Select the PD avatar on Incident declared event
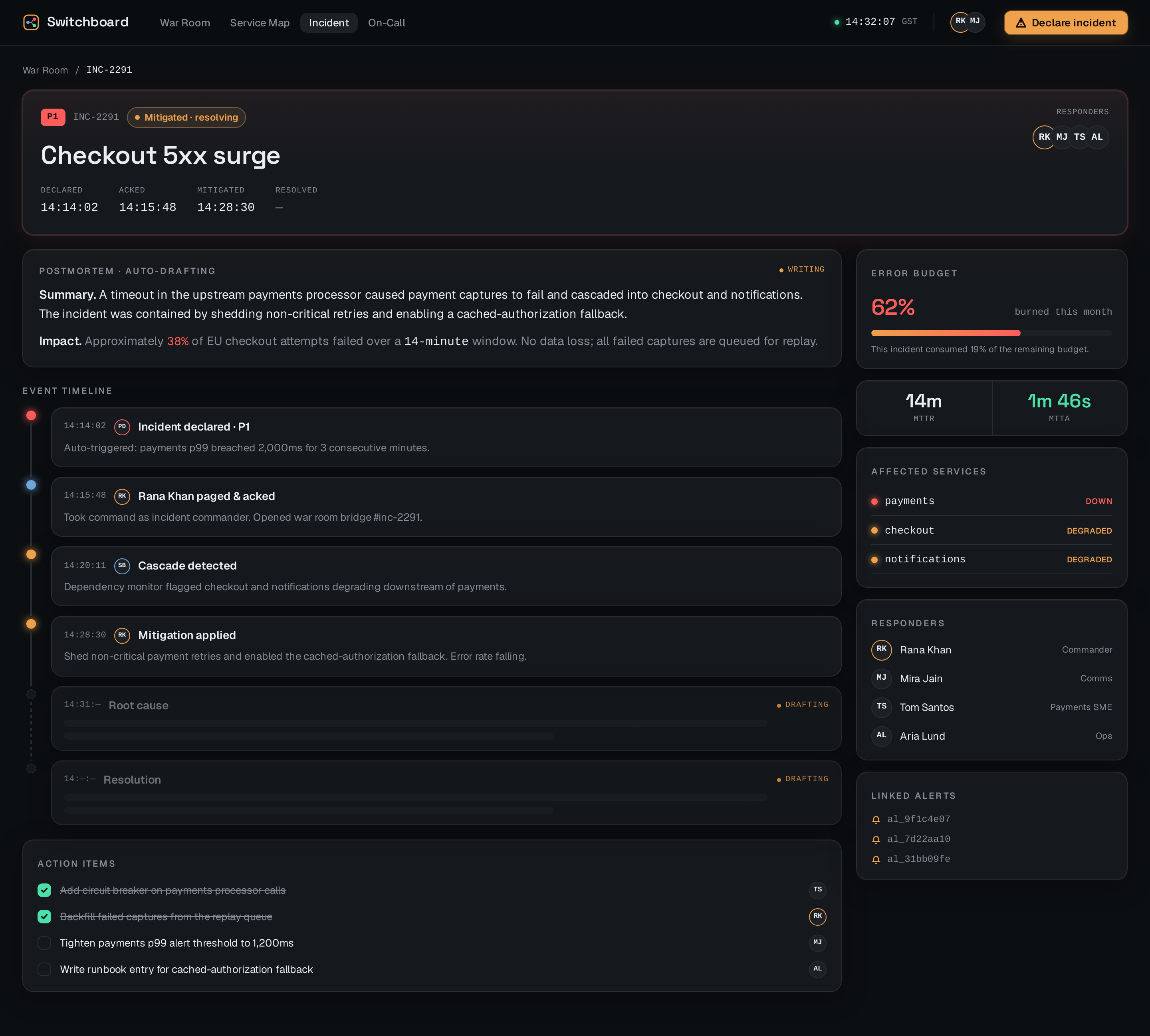1150x1036 pixels. pos(122,427)
